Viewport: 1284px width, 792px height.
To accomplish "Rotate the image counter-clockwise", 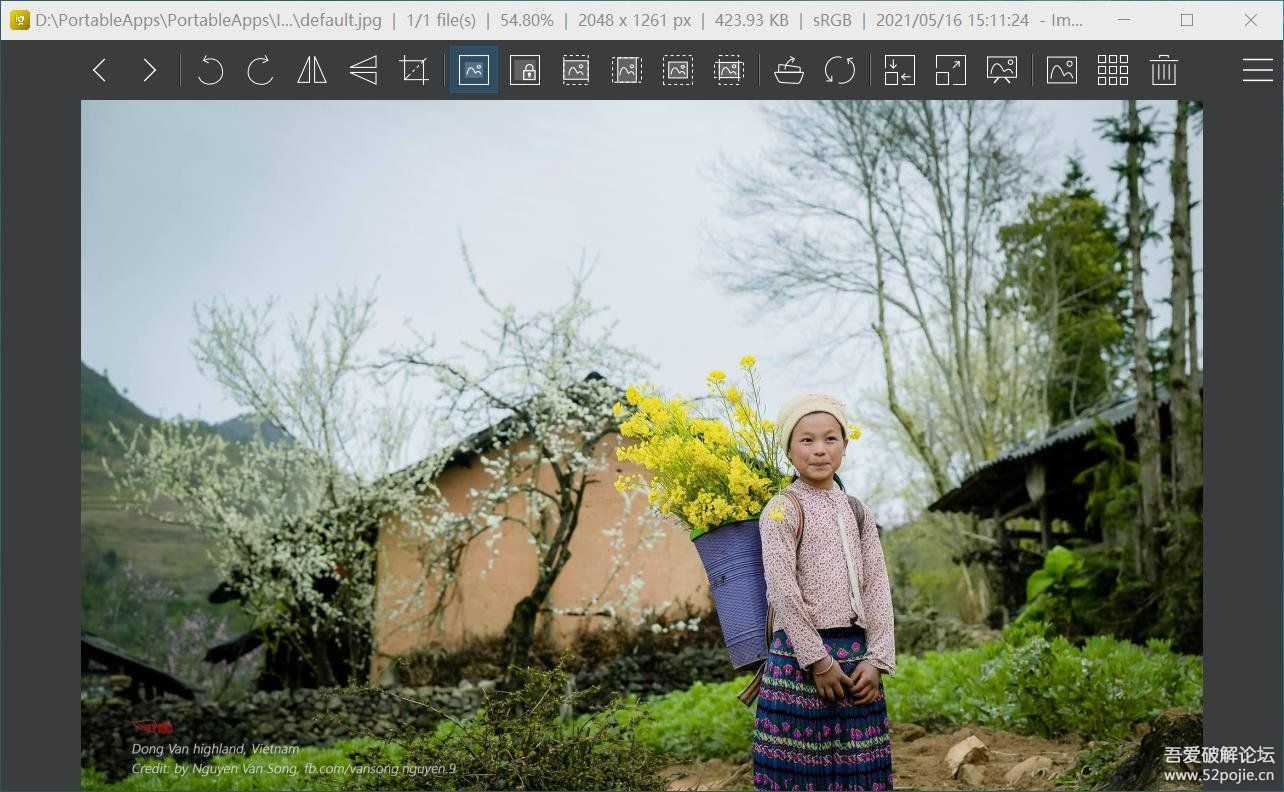I will [209, 70].
